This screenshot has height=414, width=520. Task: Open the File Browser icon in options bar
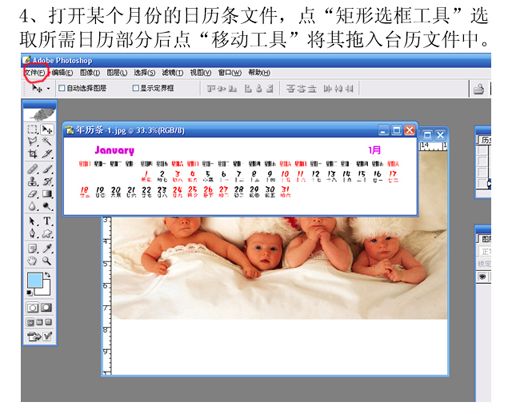click(x=478, y=89)
